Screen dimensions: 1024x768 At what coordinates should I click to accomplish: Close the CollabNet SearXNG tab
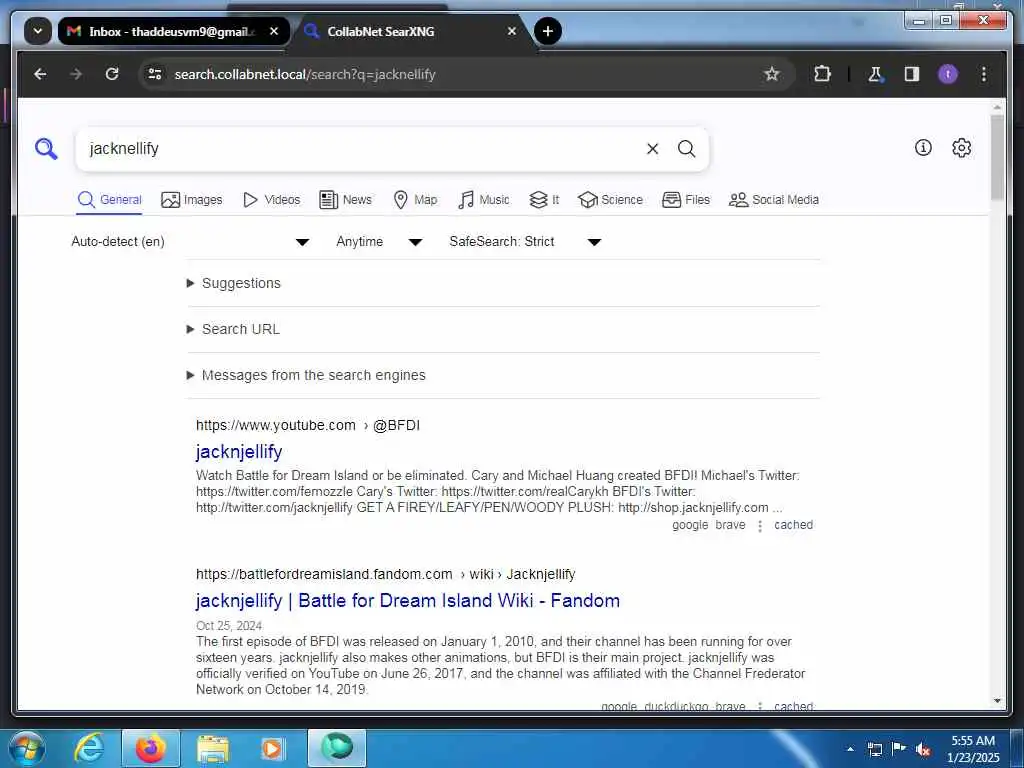coord(512,31)
